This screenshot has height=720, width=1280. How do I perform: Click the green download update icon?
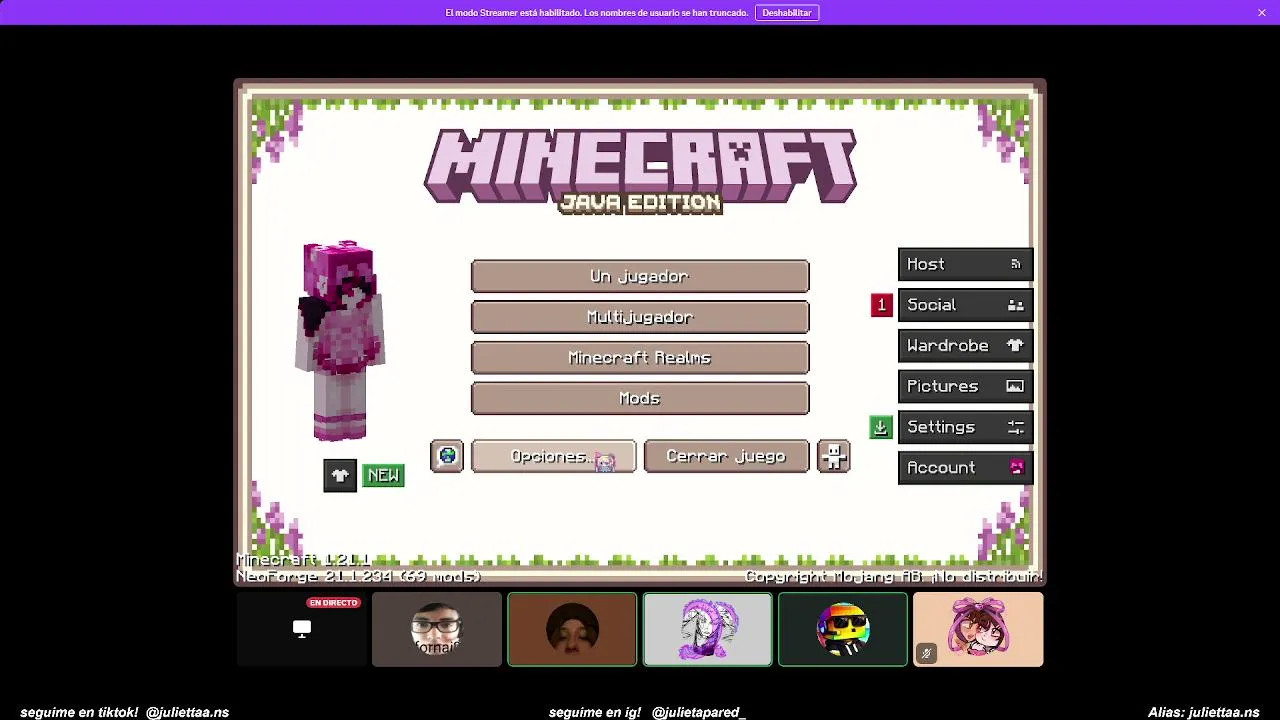881,427
